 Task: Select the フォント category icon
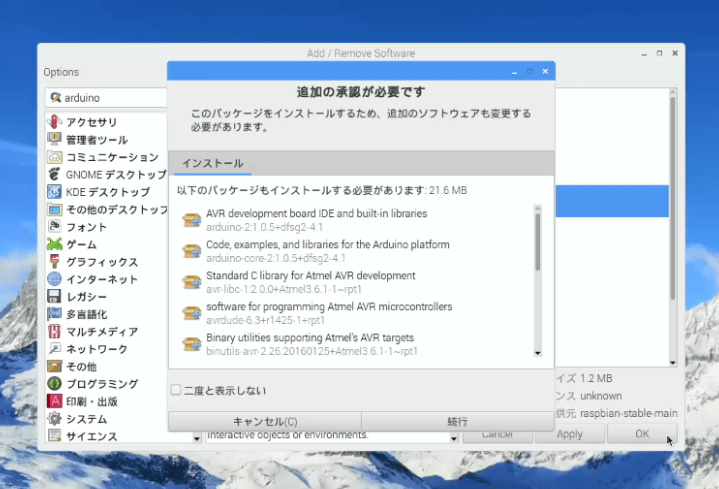pyautogui.click(x=54, y=227)
